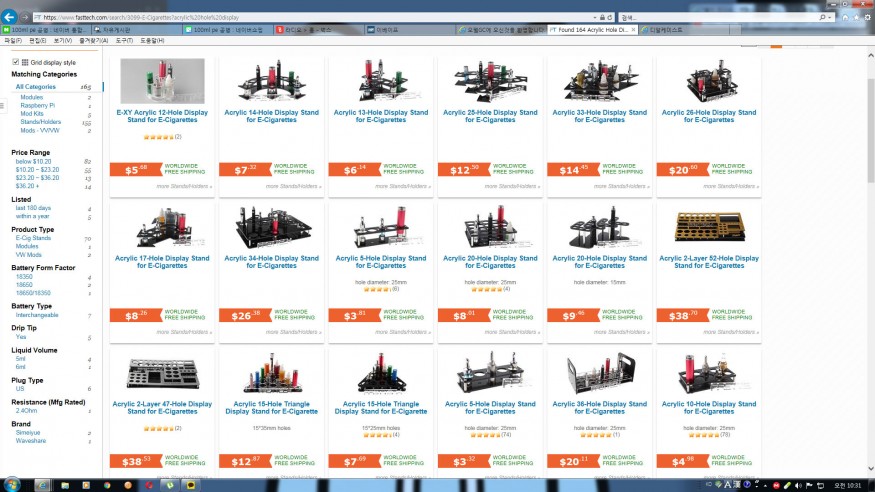Open Acrylic 33-Hole Display Stand title link

click(x=598, y=117)
